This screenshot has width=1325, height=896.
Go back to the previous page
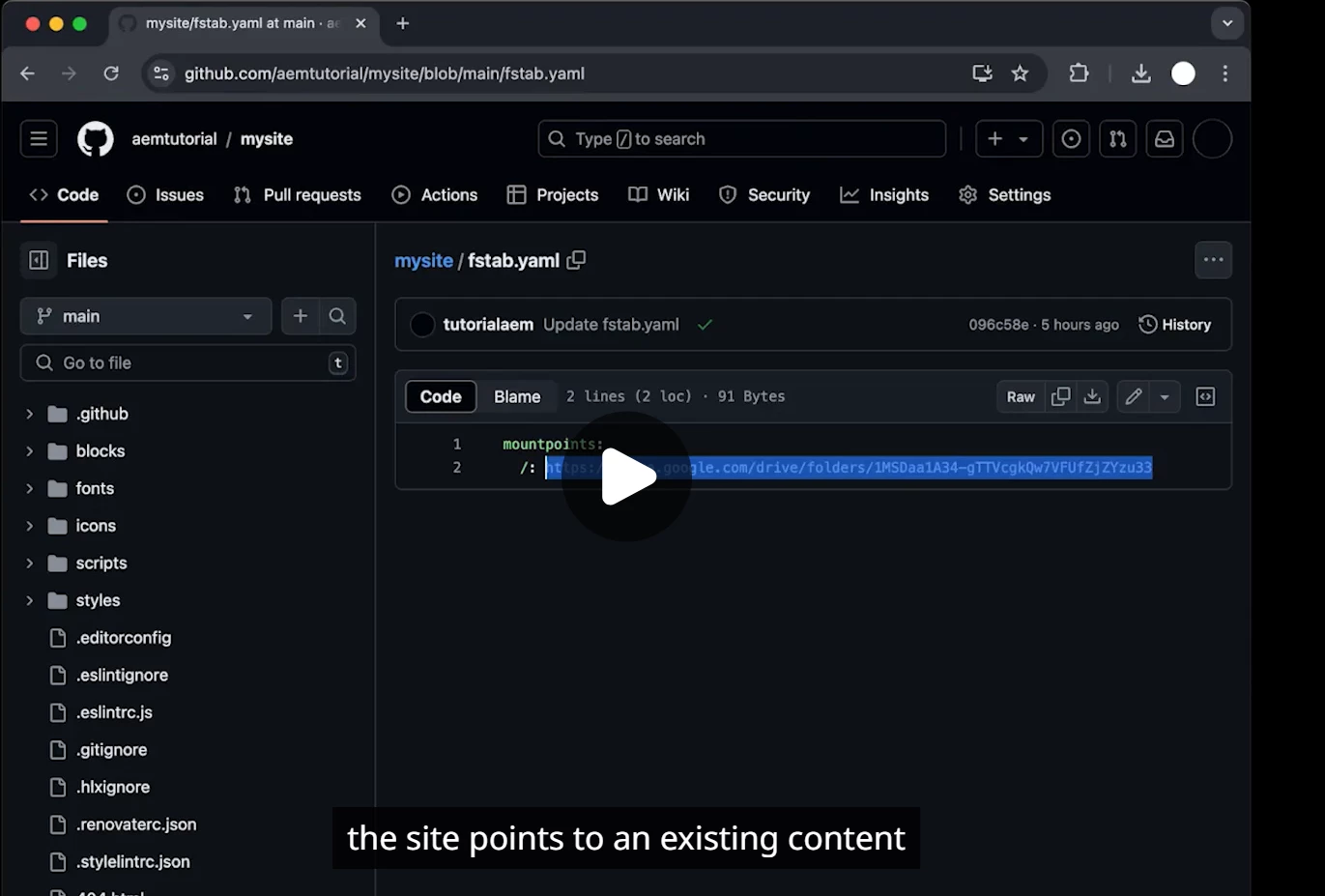point(27,73)
